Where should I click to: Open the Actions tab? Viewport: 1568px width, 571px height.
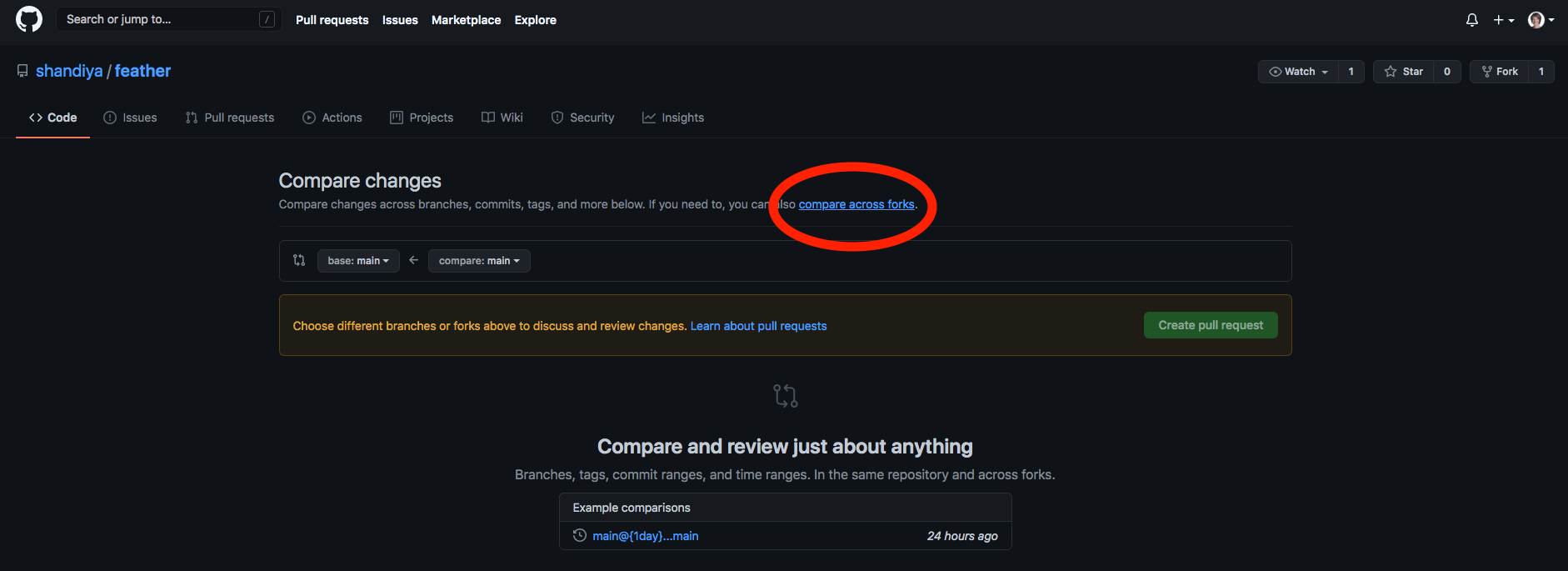332,118
